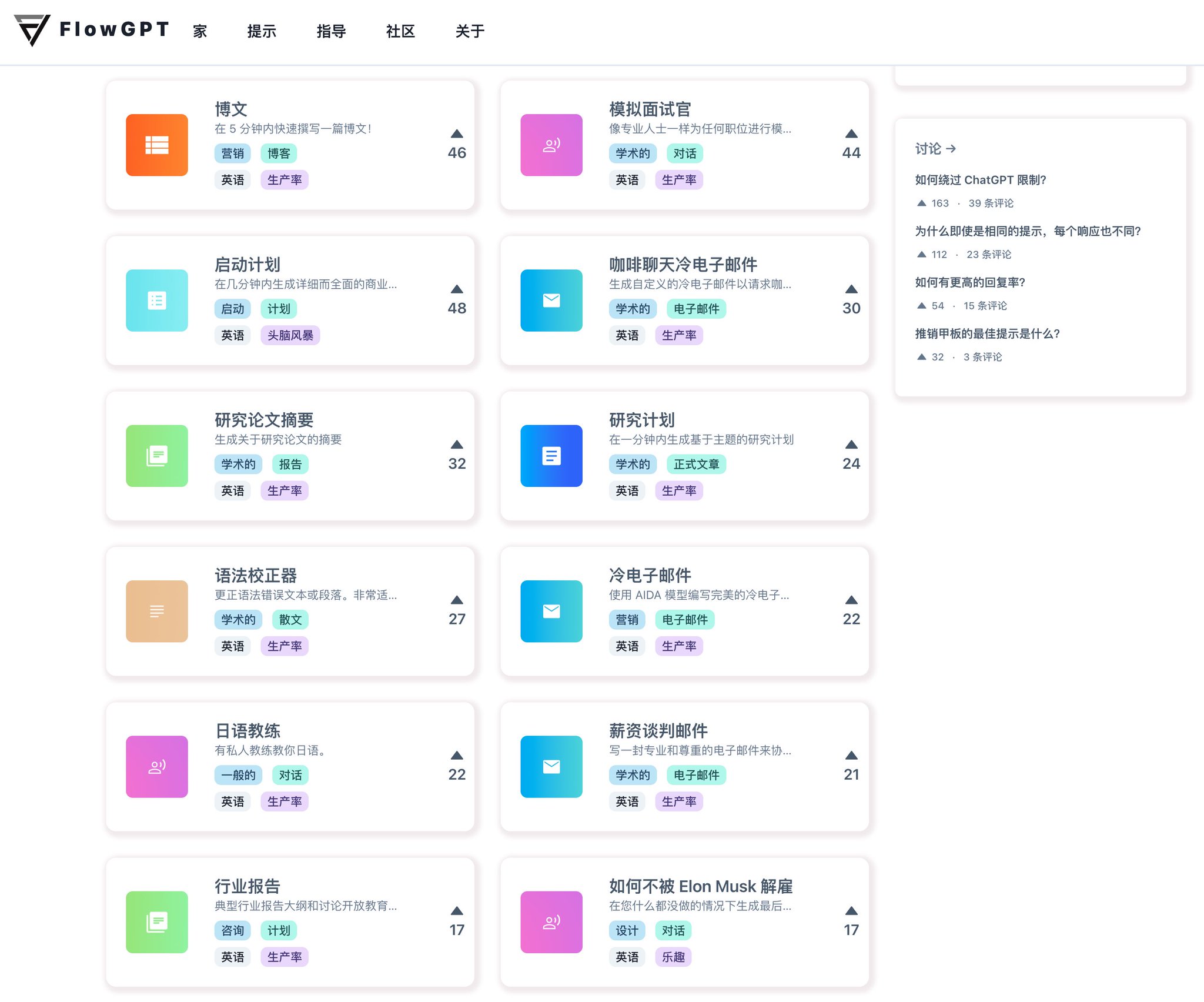Click the 咖啡聊天冷电子邮件 envelope icon
Viewport: 1204px width, 1002px height.
(551, 300)
